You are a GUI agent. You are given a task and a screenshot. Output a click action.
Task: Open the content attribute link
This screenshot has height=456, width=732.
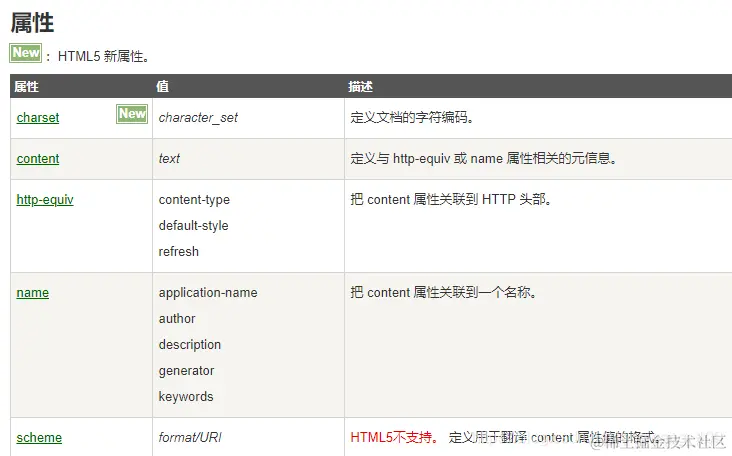click(38, 159)
